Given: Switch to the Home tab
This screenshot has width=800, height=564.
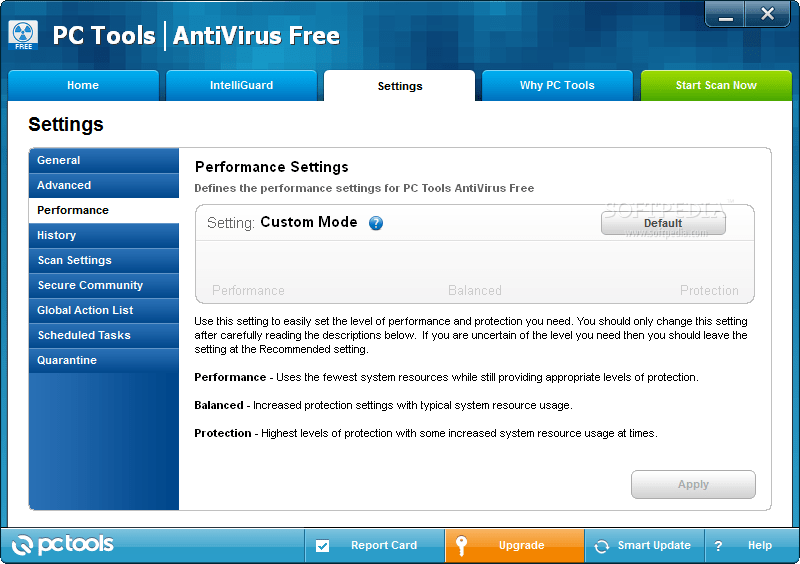Looking at the screenshot, I should [83, 85].
